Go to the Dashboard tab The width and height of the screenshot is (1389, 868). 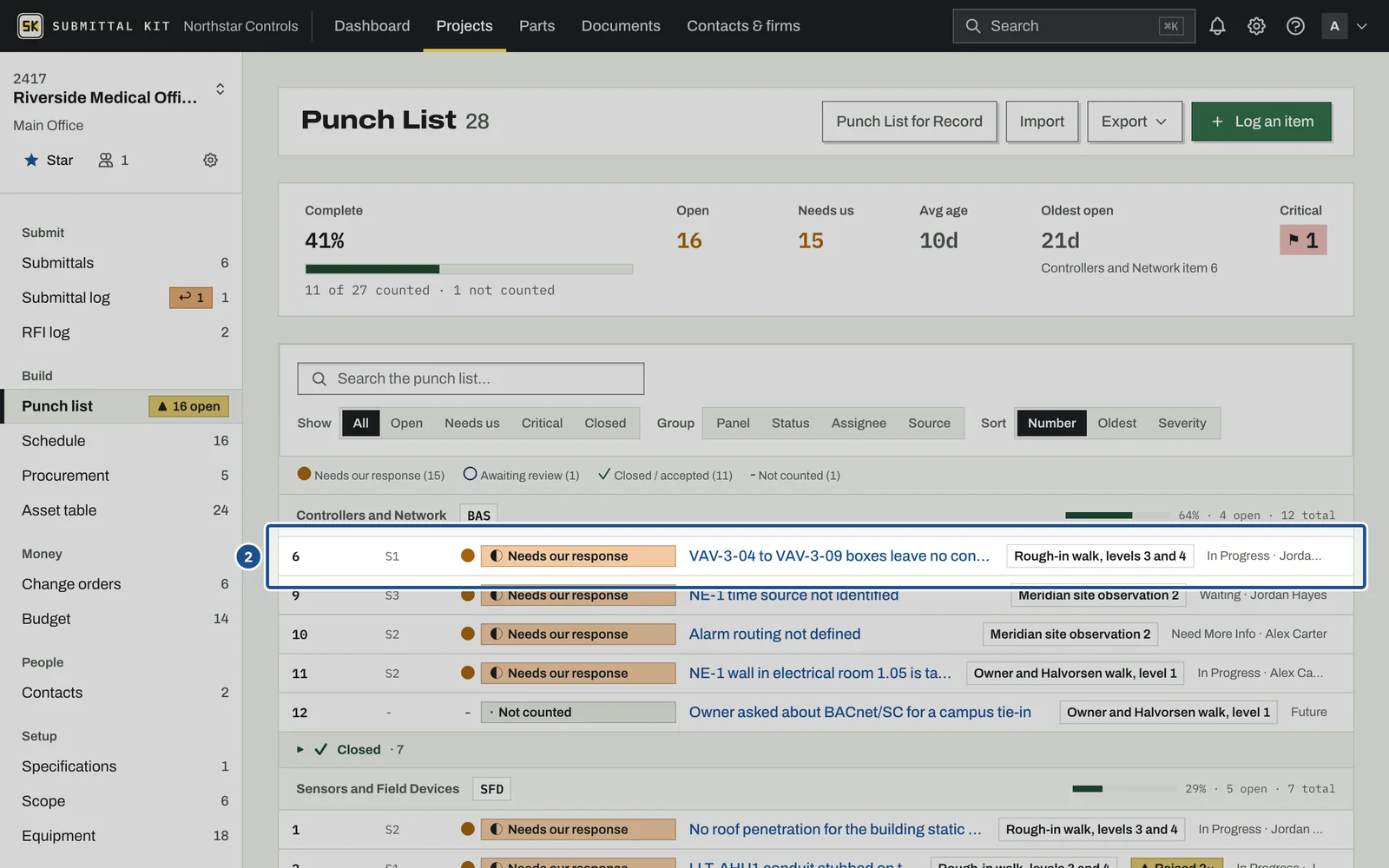372,26
